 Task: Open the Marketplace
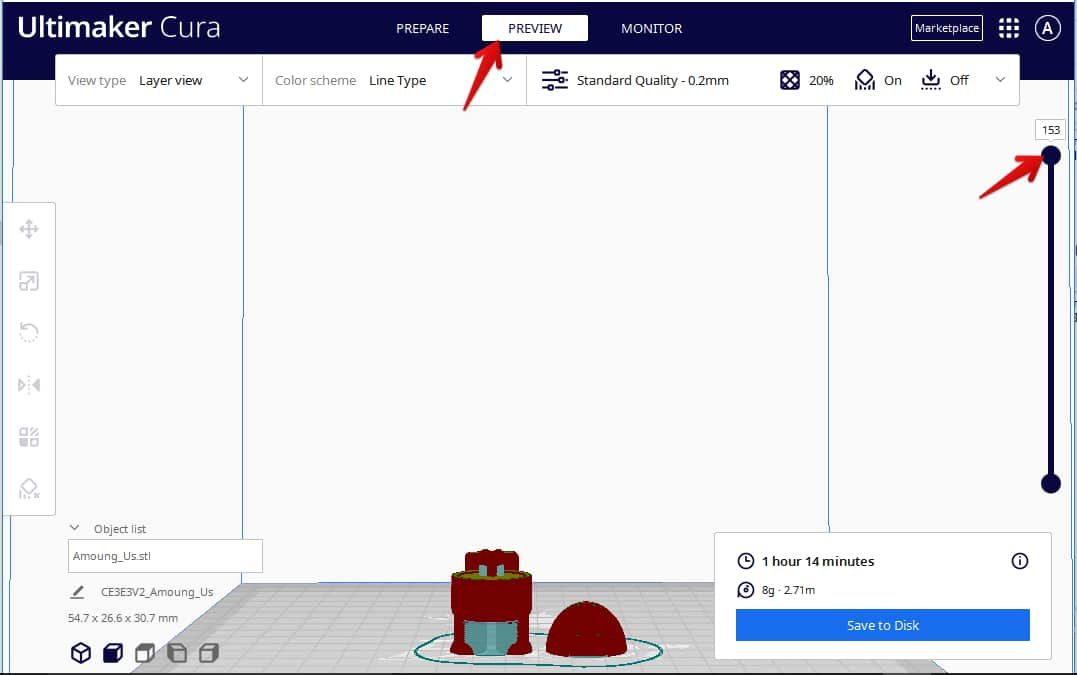[x=946, y=28]
